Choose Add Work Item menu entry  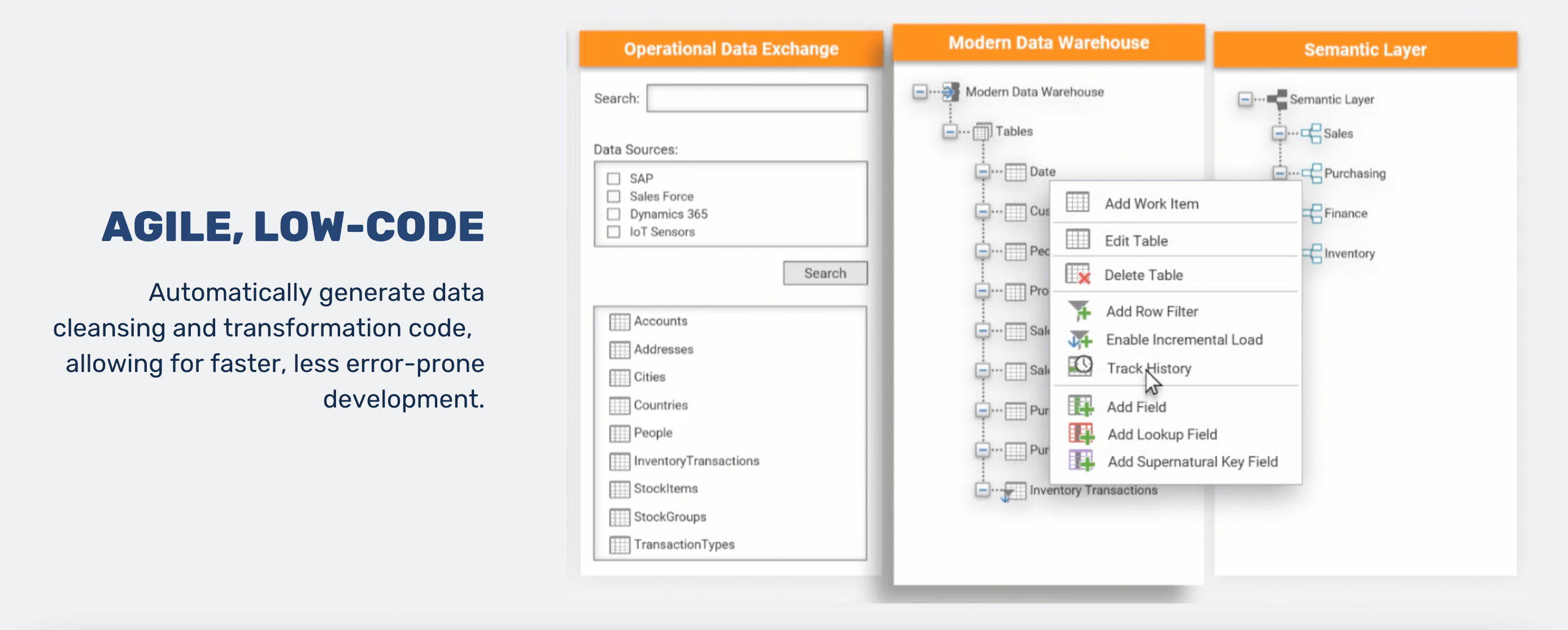tap(1151, 204)
